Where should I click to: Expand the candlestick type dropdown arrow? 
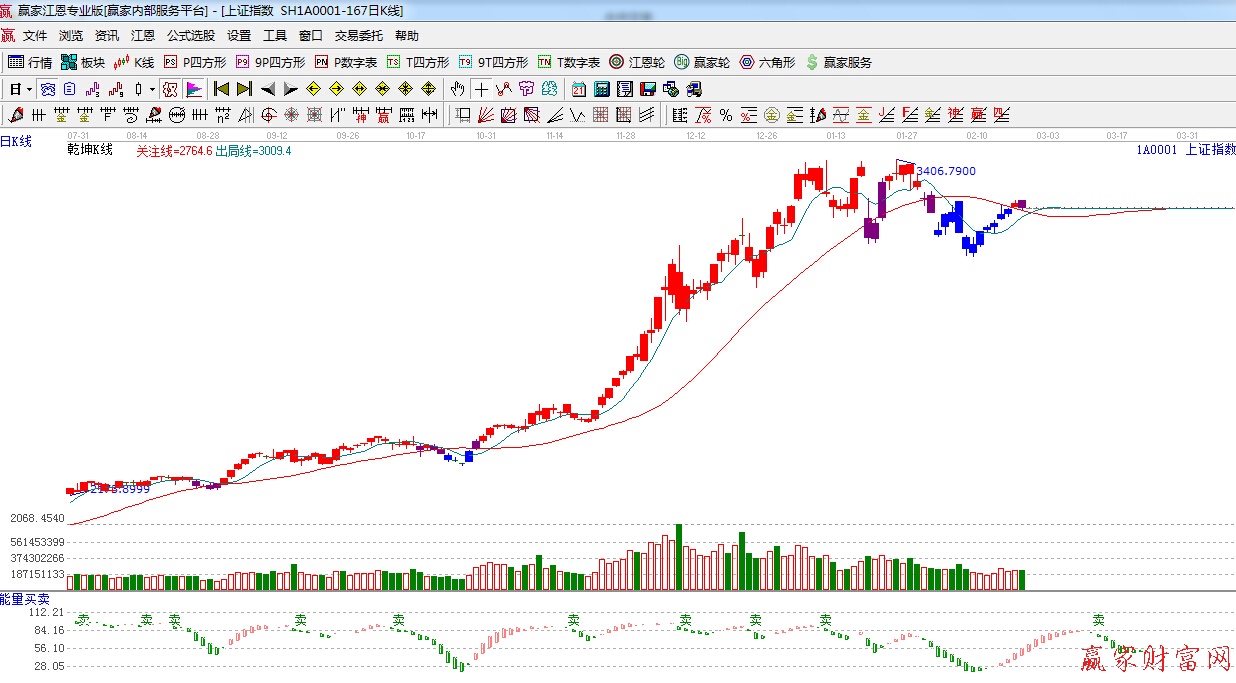point(152,89)
